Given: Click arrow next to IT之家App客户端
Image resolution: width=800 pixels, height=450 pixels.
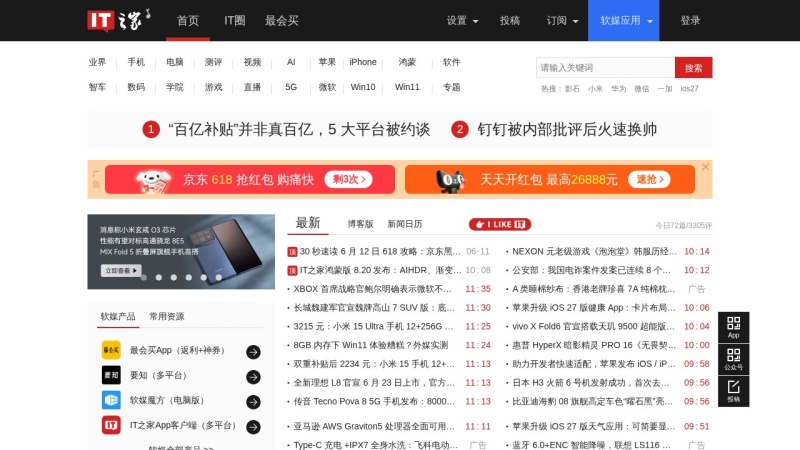Looking at the screenshot, I should coord(253,427).
